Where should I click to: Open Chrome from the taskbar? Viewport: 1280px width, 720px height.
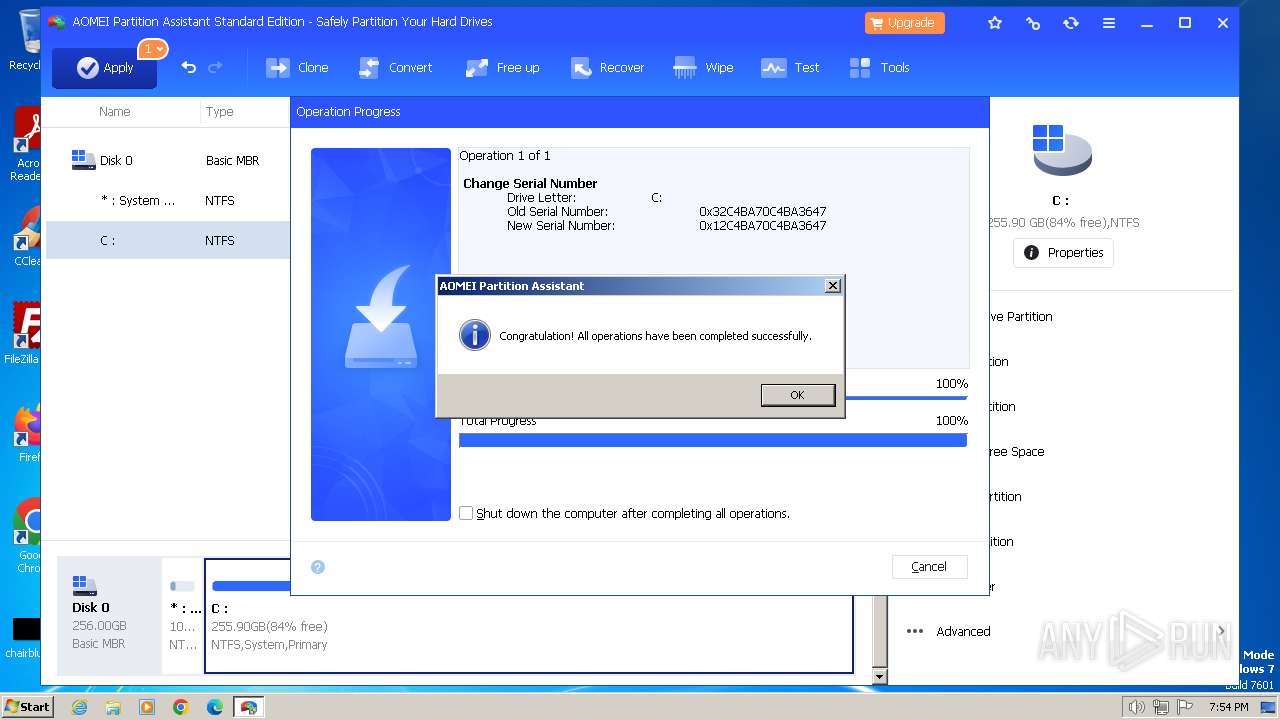tap(181, 707)
